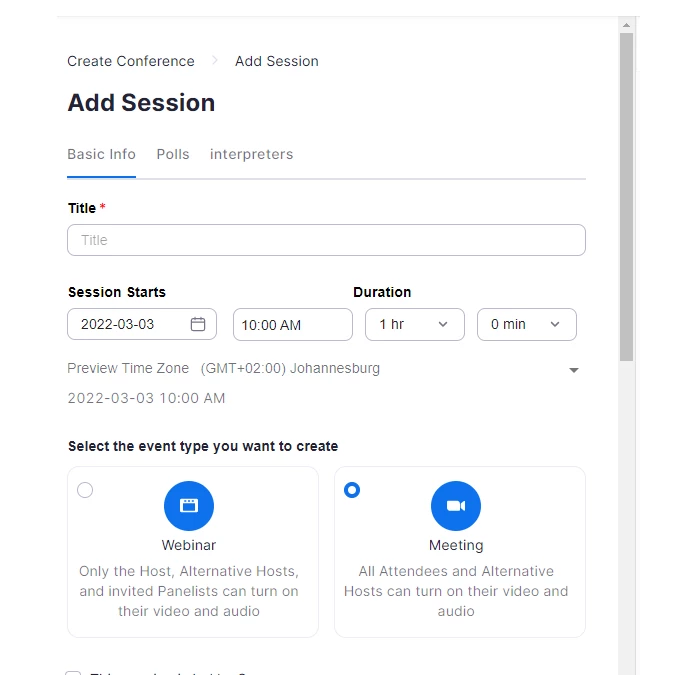Select the Meeting radio button
The image size is (696, 675).
tap(352, 490)
